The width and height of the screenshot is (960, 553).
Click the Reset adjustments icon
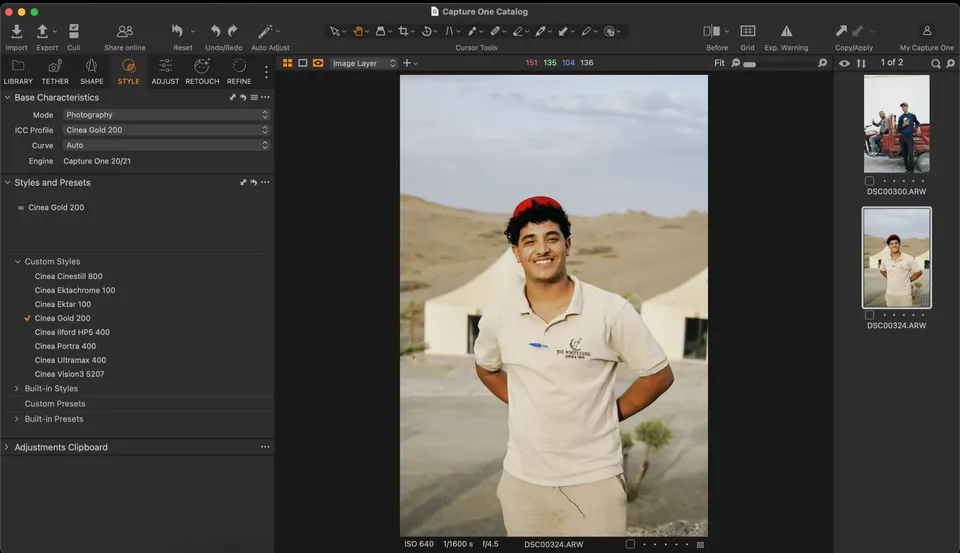pyautogui.click(x=178, y=31)
